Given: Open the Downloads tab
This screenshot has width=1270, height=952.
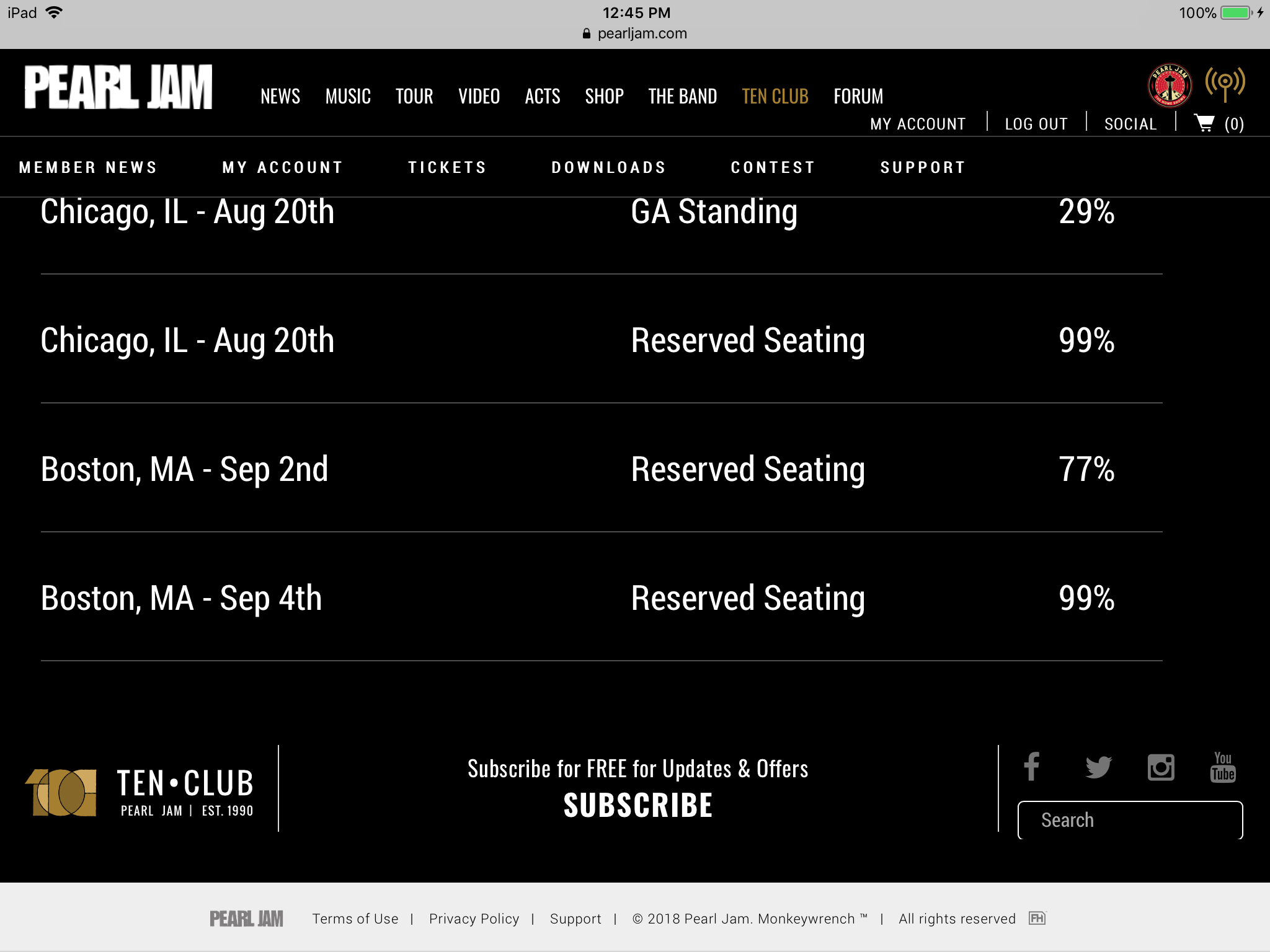Looking at the screenshot, I should click(608, 167).
